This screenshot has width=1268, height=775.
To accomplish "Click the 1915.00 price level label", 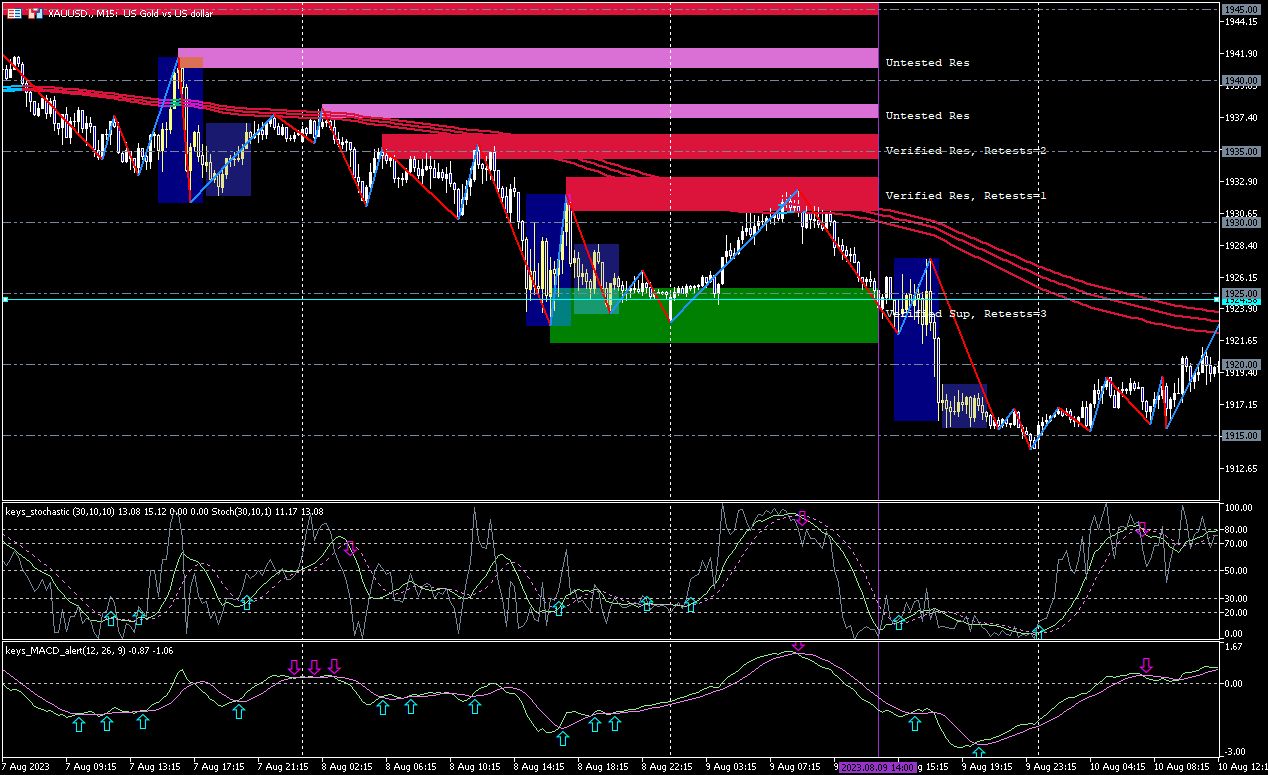I will [x=1240, y=436].
